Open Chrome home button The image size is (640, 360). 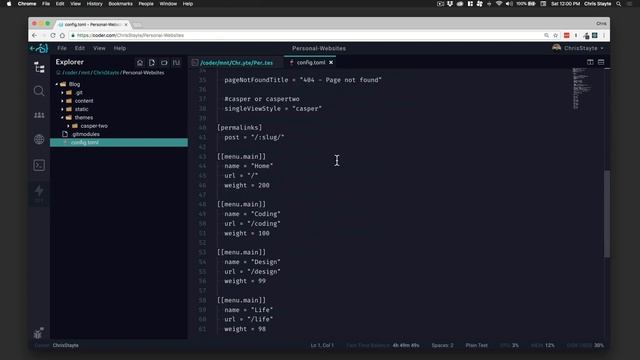[x=62, y=36]
